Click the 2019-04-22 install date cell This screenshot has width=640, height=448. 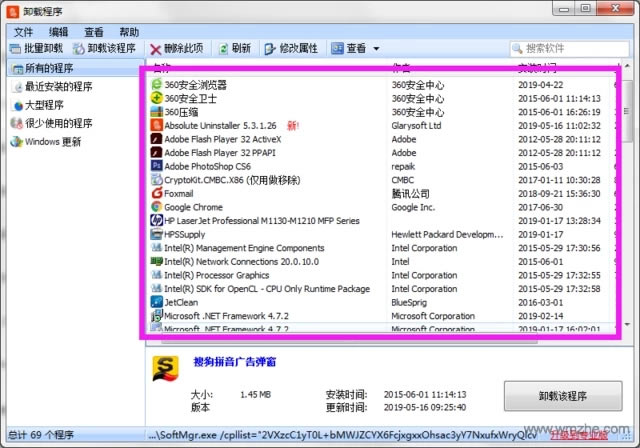541,85
